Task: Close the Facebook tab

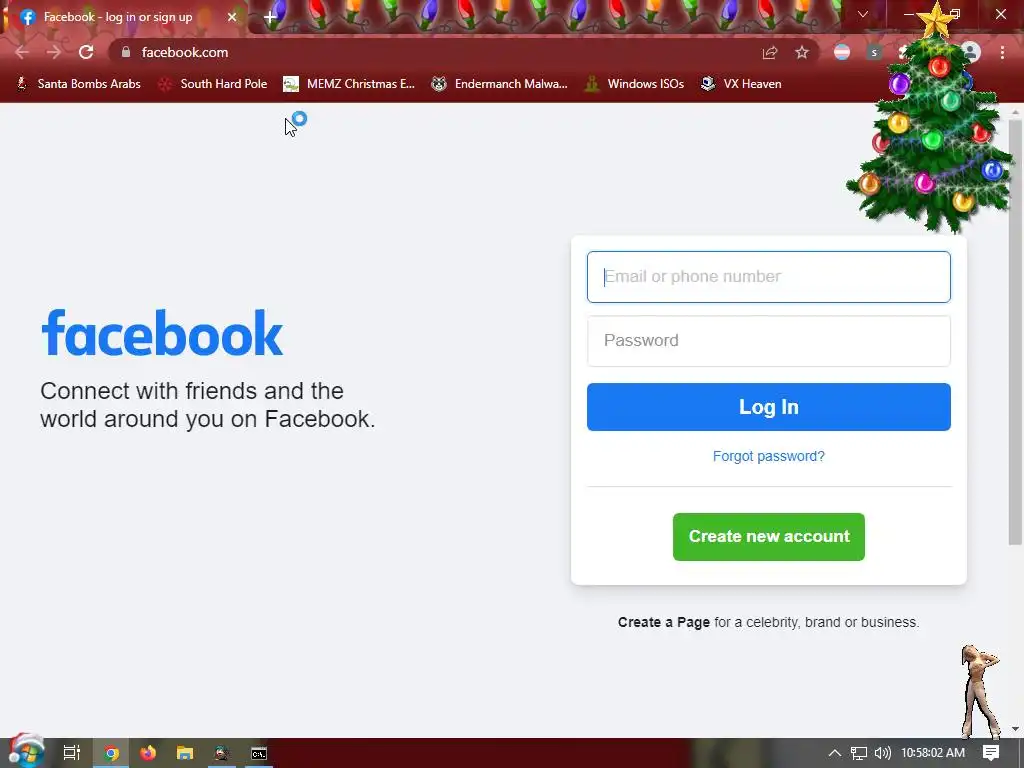Action: click(x=232, y=17)
